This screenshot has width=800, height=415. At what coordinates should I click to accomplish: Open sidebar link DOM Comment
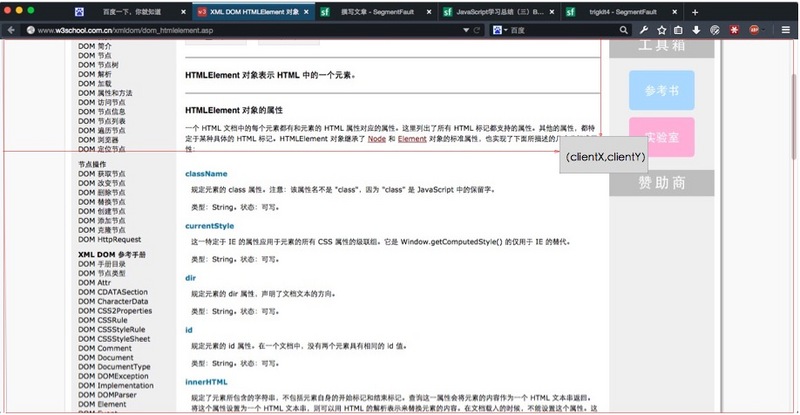point(105,348)
